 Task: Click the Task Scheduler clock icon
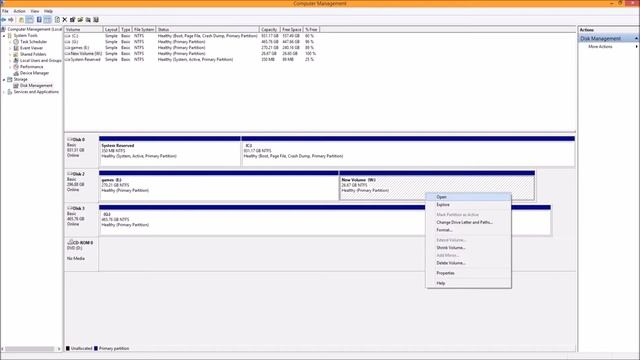(x=16, y=42)
